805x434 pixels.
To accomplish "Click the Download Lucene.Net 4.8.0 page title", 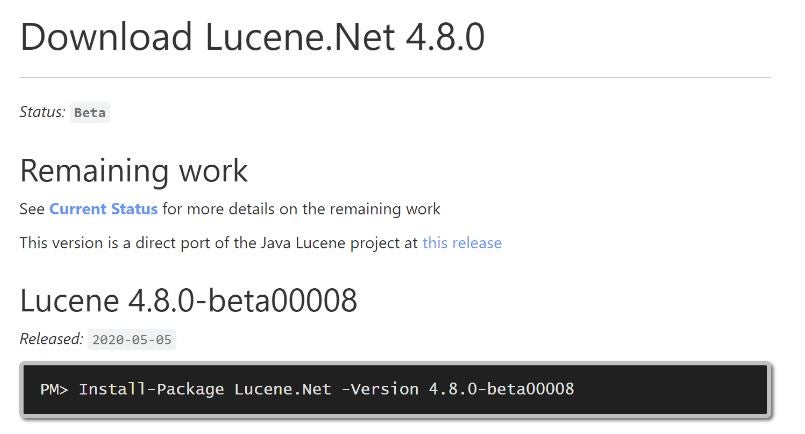I will (252, 38).
